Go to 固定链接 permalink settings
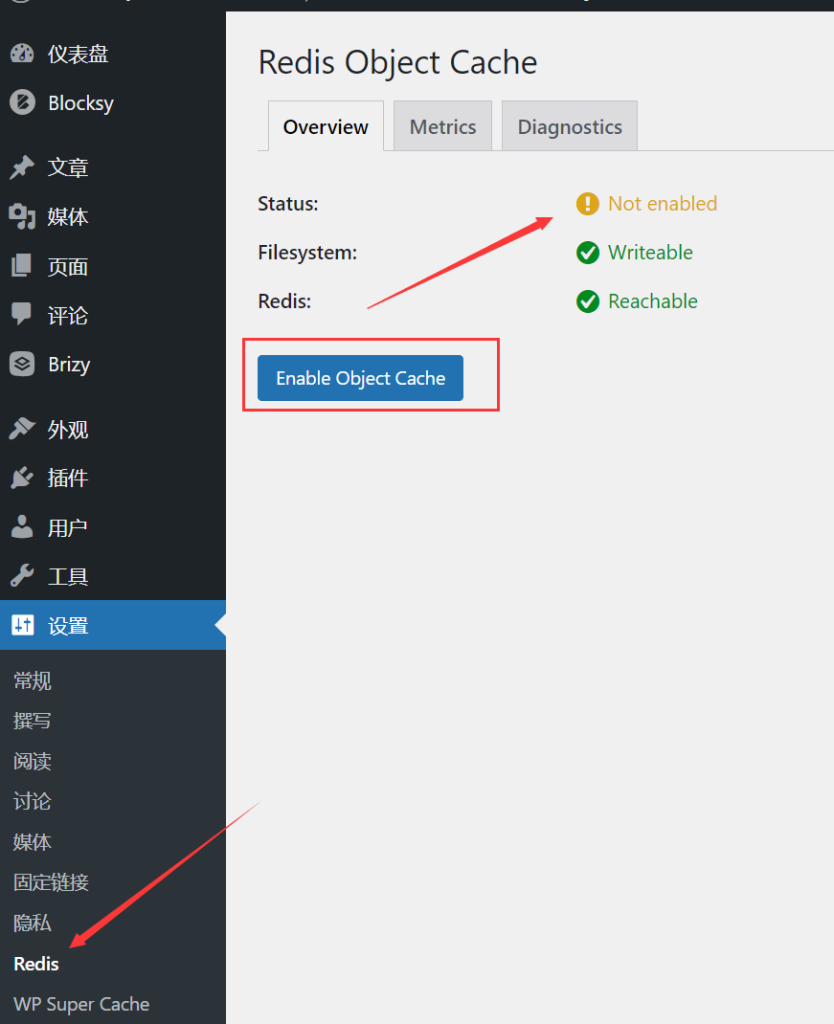 pyautogui.click(x=51, y=882)
